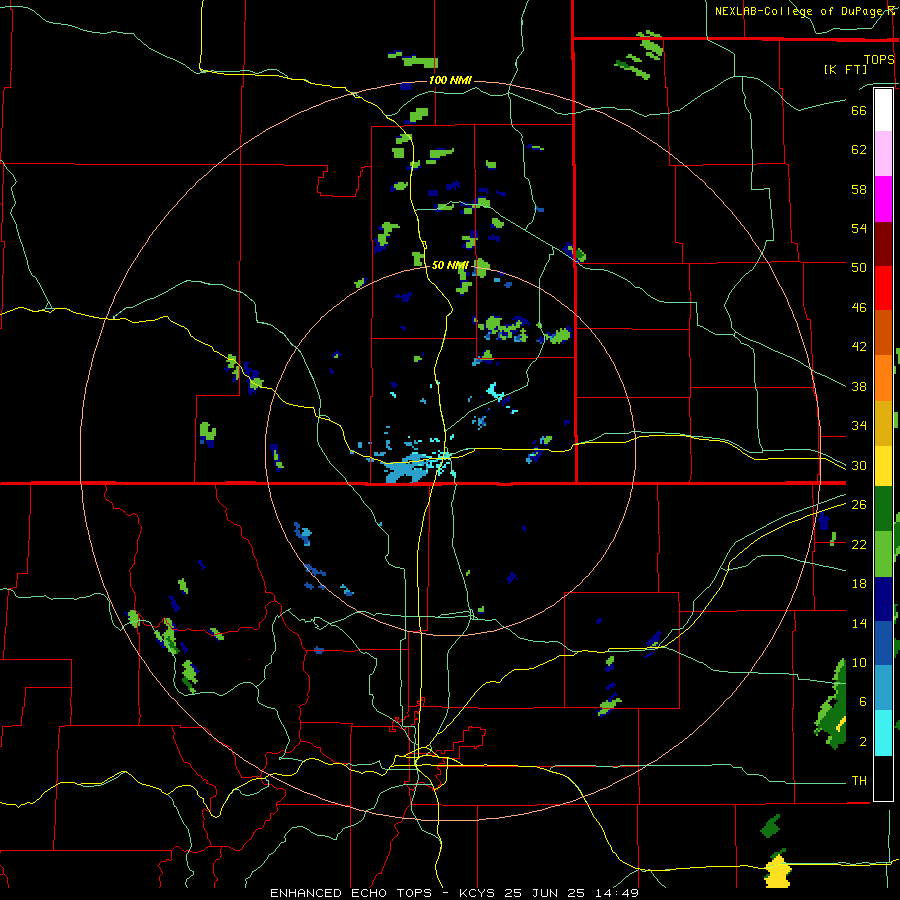Select the 22 value on the legend

859,544
